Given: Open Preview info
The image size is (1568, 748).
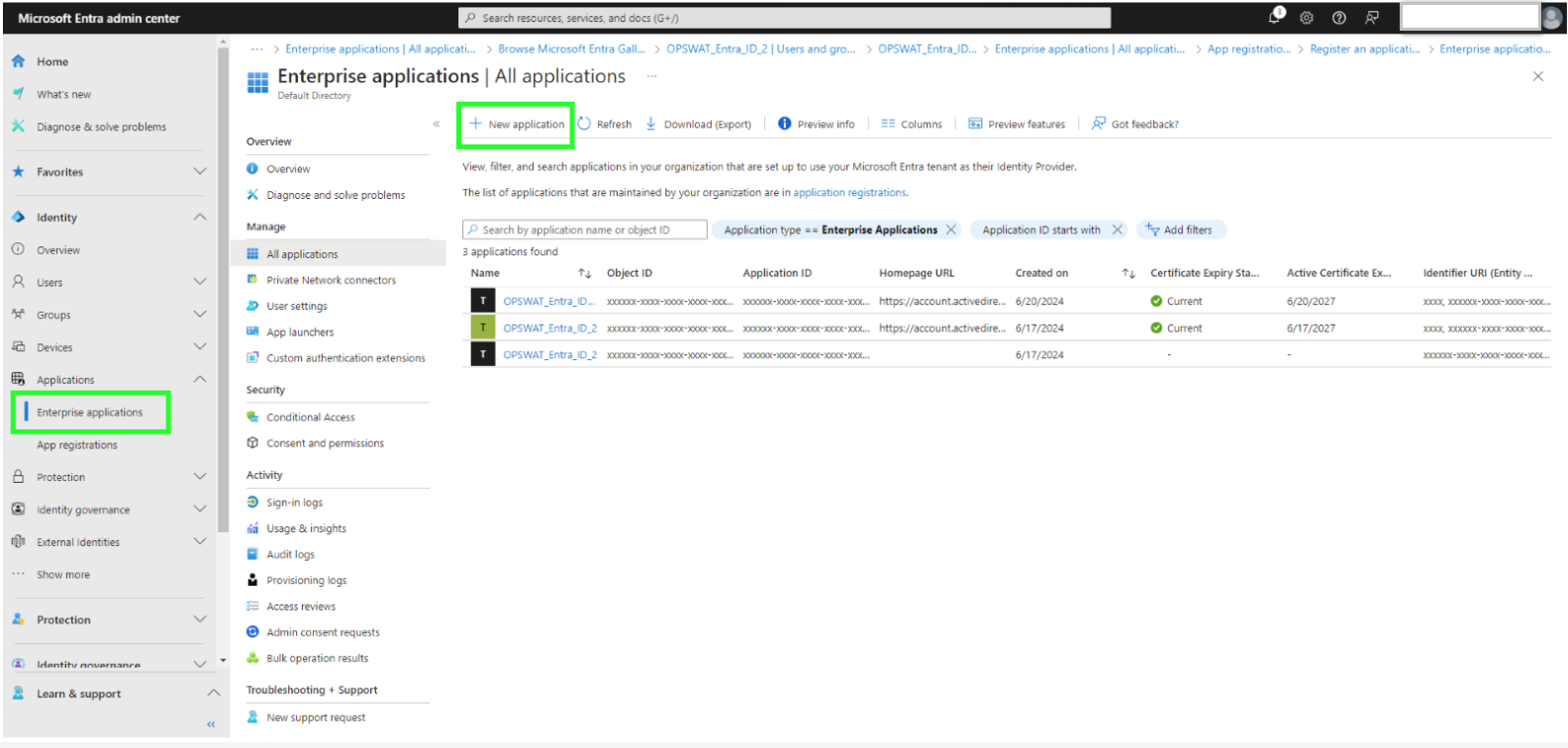Looking at the screenshot, I should tap(817, 125).
